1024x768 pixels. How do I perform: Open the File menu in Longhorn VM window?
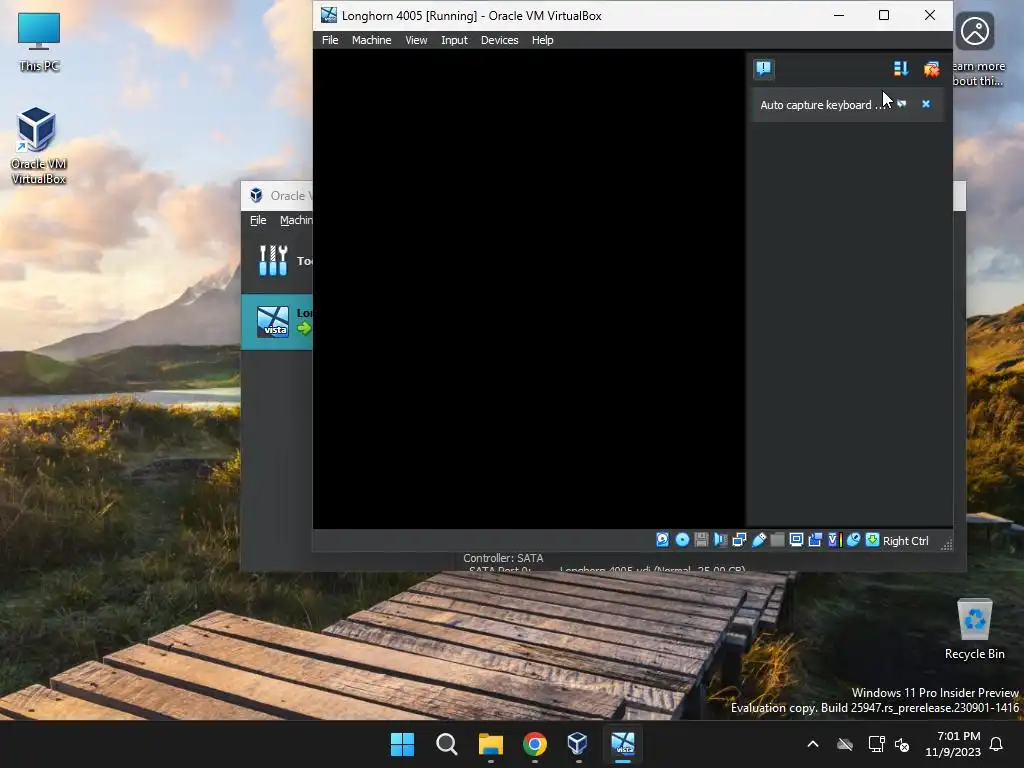(x=330, y=40)
